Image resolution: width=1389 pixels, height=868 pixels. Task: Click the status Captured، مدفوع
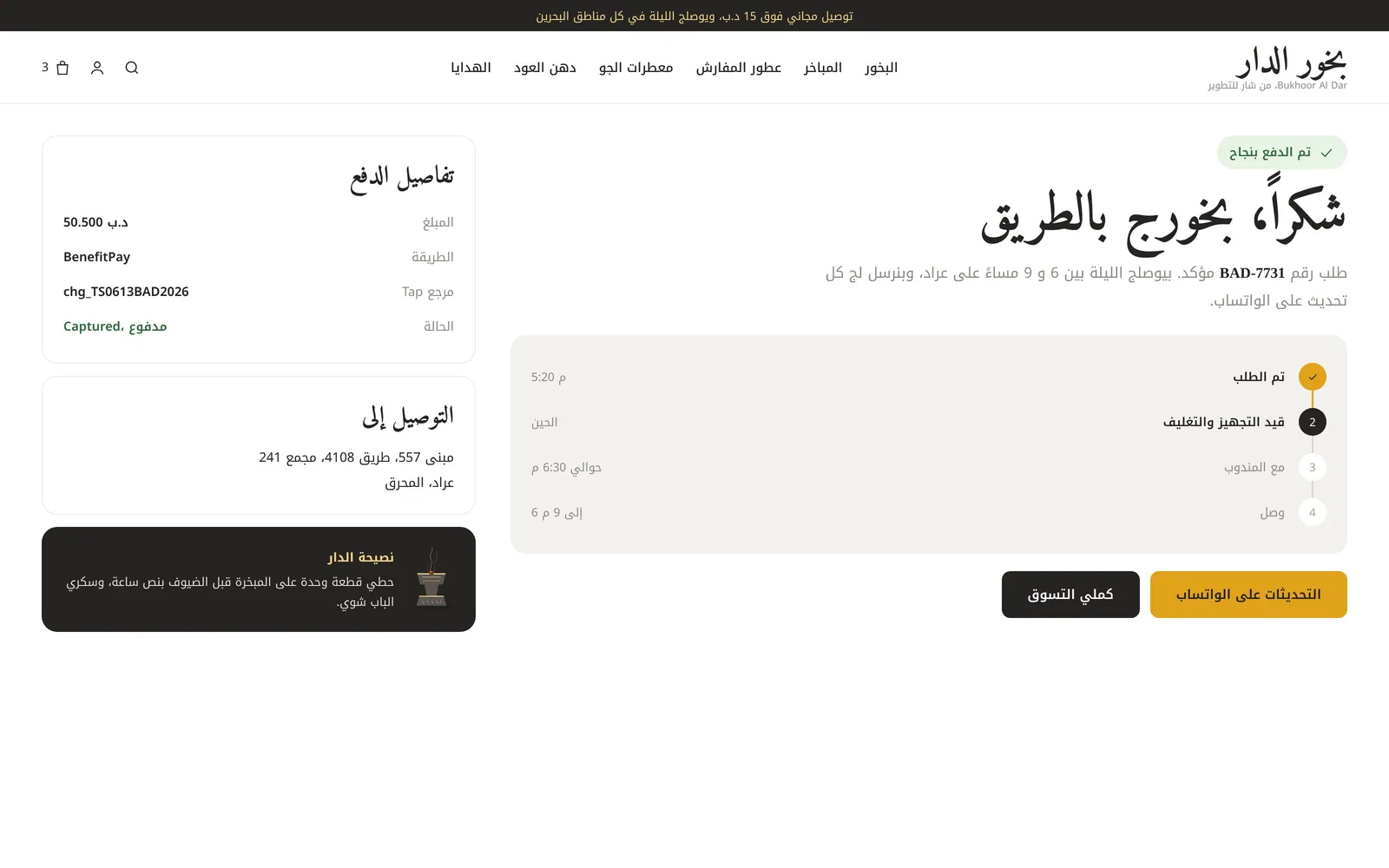pyautogui.click(x=115, y=326)
